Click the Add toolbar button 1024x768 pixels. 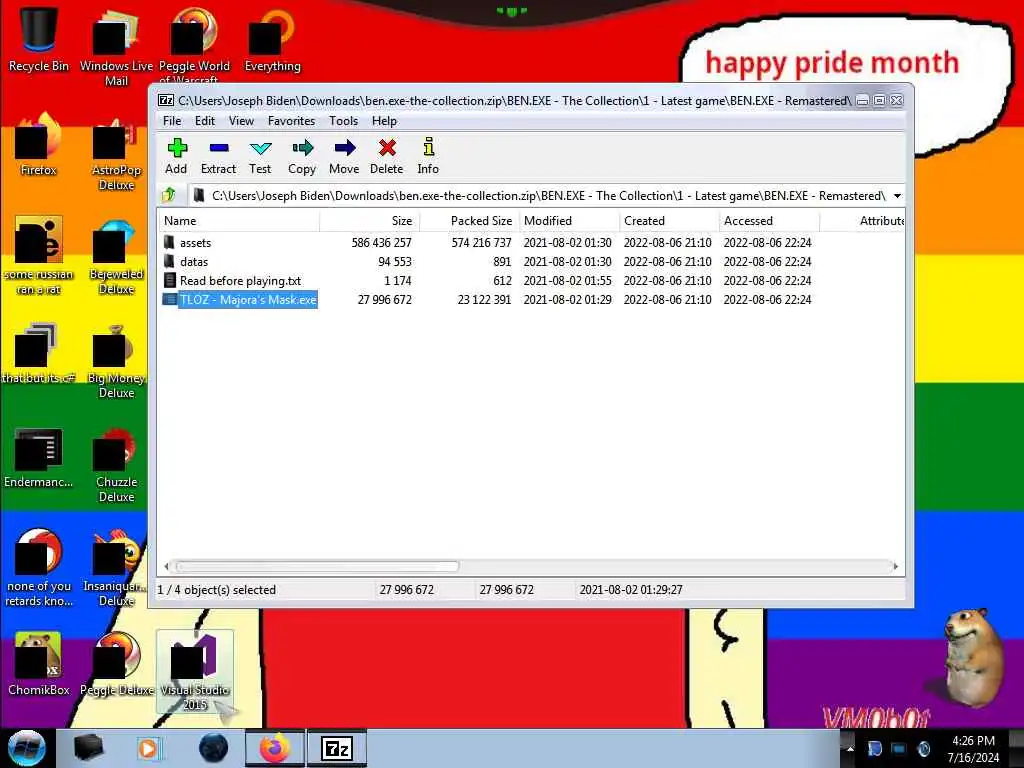(x=176, y=157)
